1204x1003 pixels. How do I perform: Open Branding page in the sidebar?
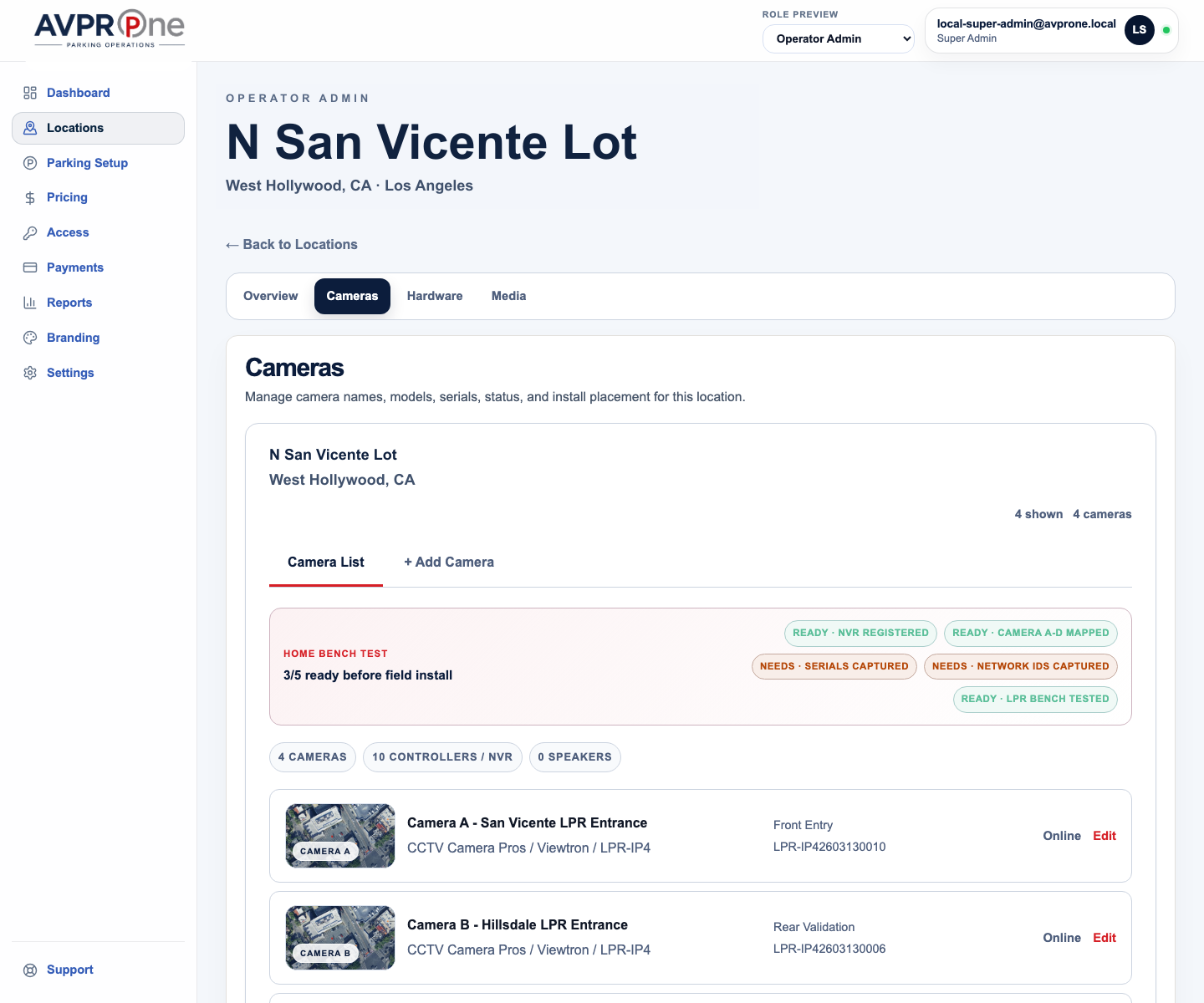[x=98, y=338]
